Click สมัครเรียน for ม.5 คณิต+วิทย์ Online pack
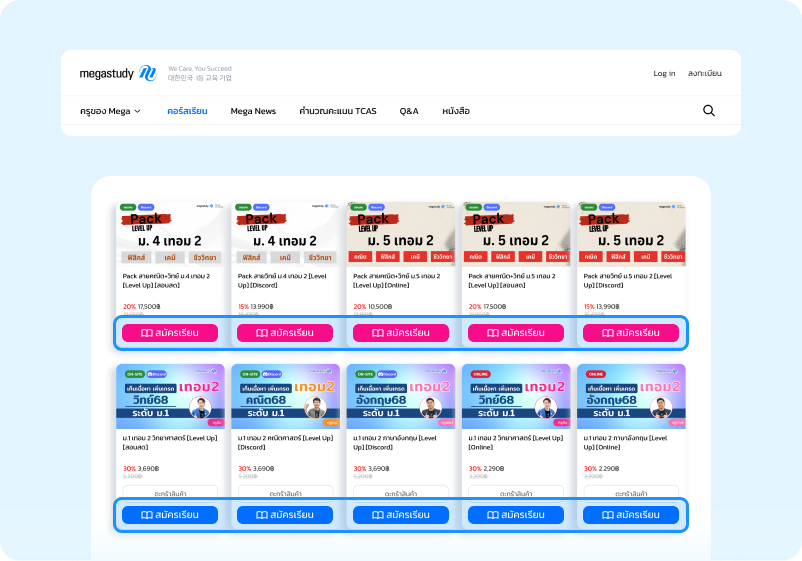The height and width of the screenshot is (561, 802). [400, 333]
